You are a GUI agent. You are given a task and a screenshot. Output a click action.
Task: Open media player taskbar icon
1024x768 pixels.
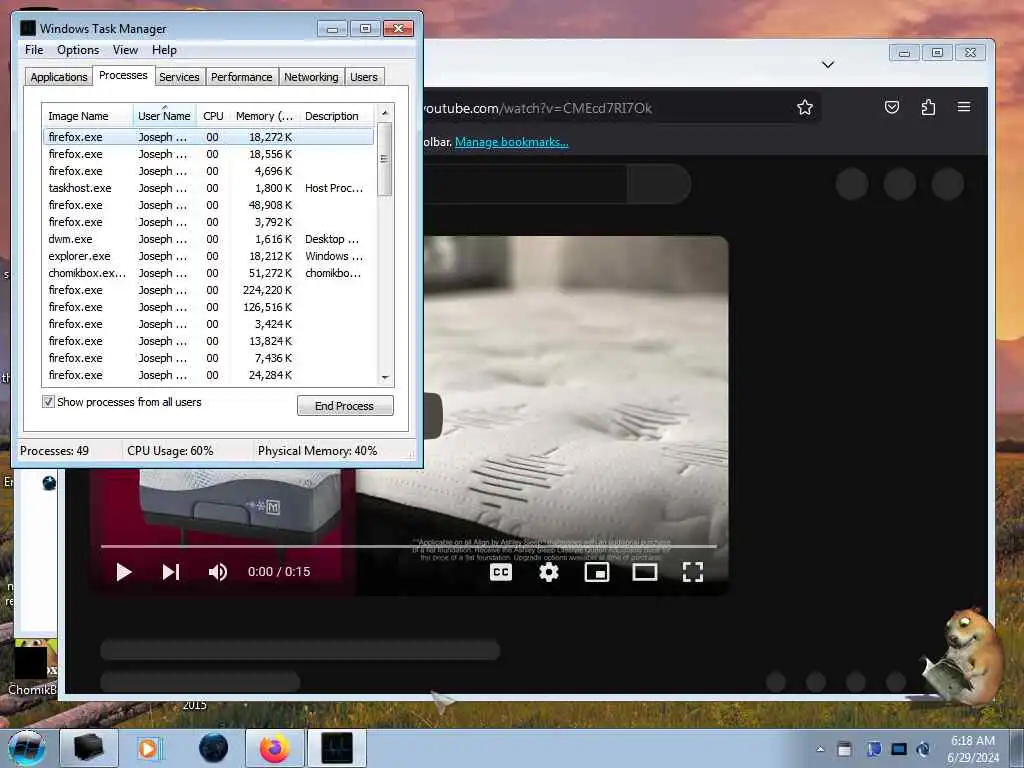tap(149, 748)
